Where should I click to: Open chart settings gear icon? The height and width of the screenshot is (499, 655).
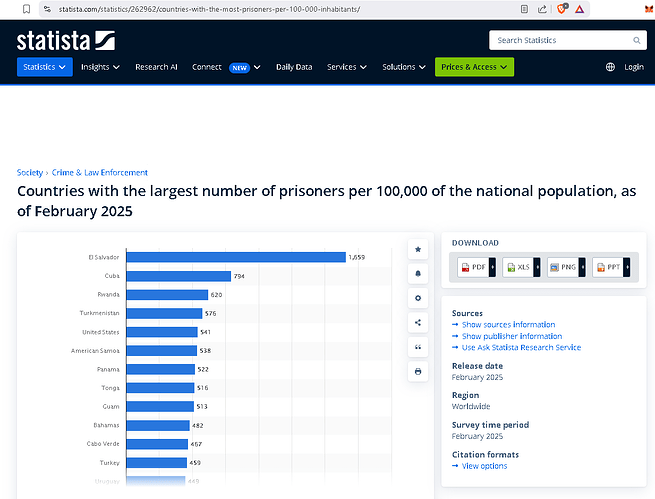418,298
